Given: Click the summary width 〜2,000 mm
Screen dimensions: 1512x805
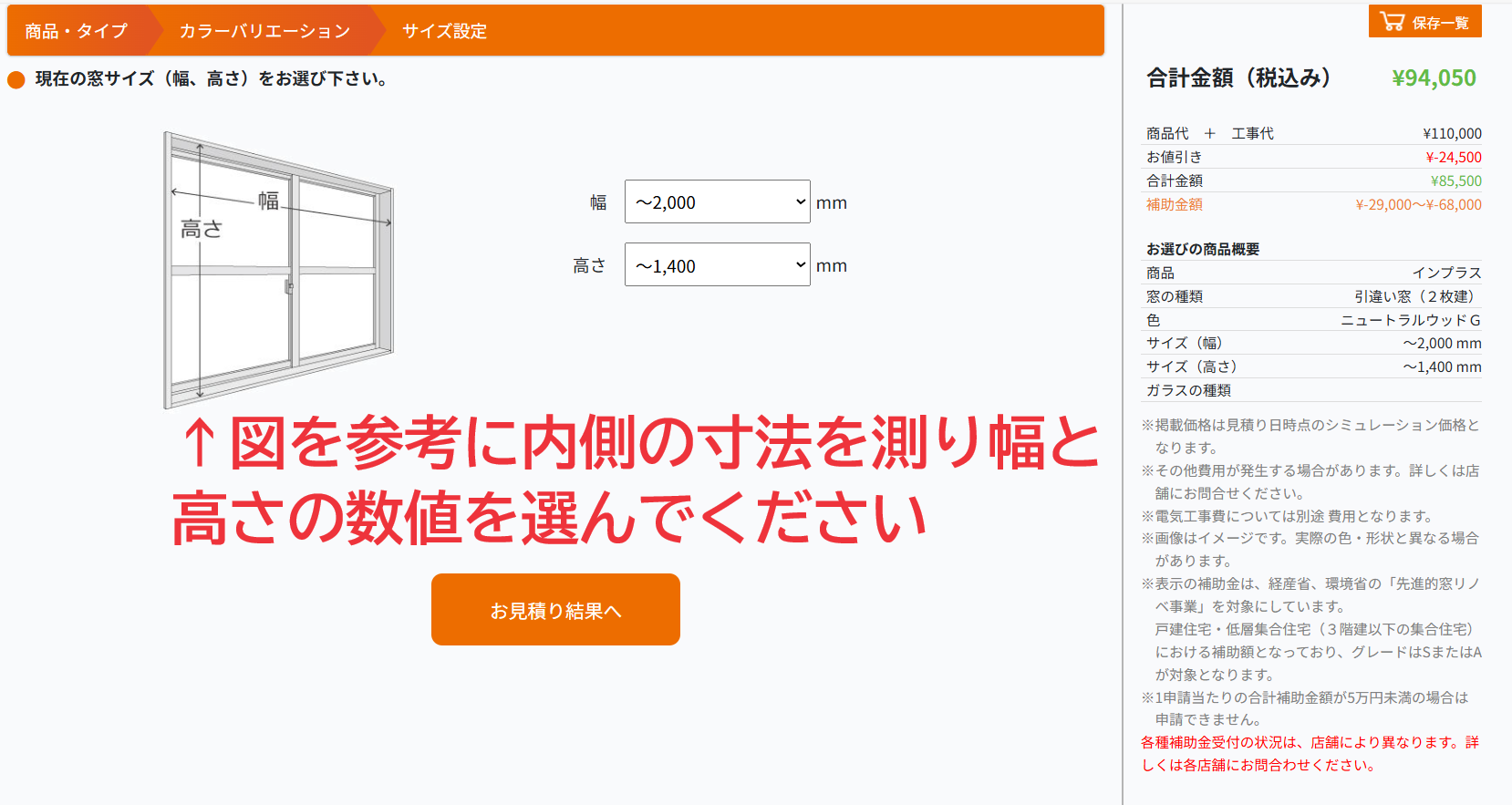Looking at the screenshot, I should [1442, 343].
